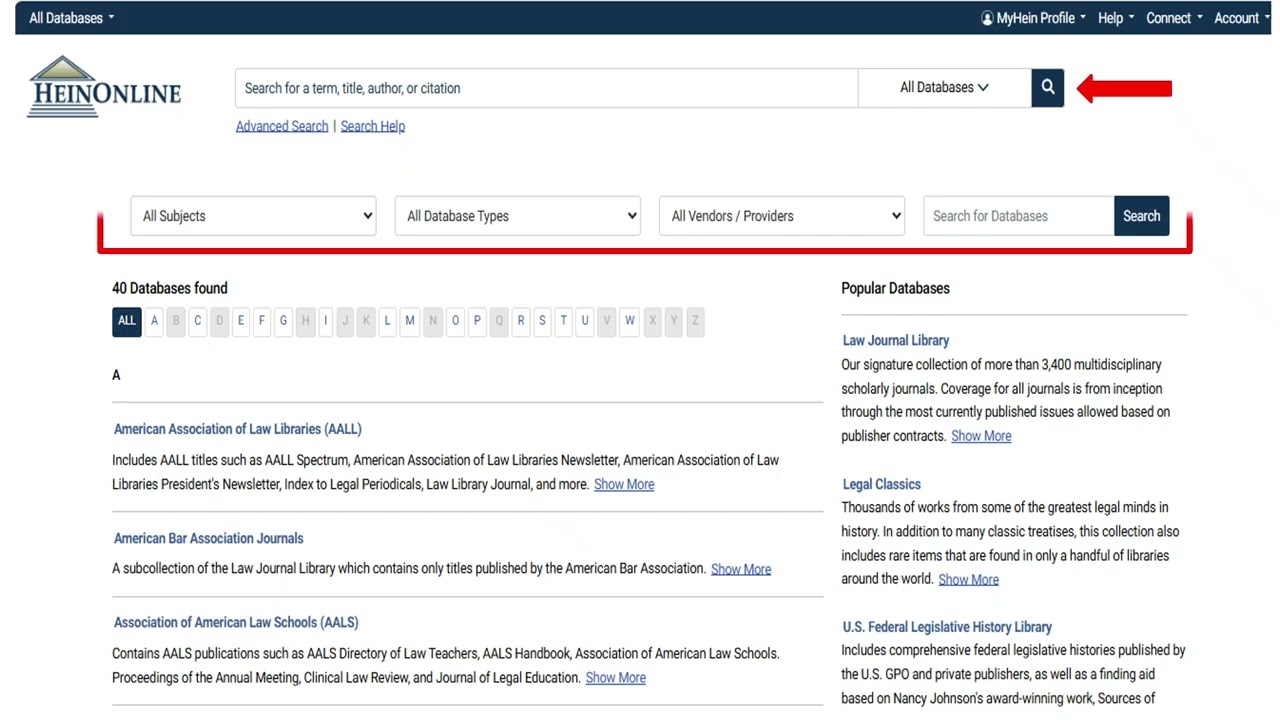
Task: Filter databases by letter W
Action: [x=629, y=321]
